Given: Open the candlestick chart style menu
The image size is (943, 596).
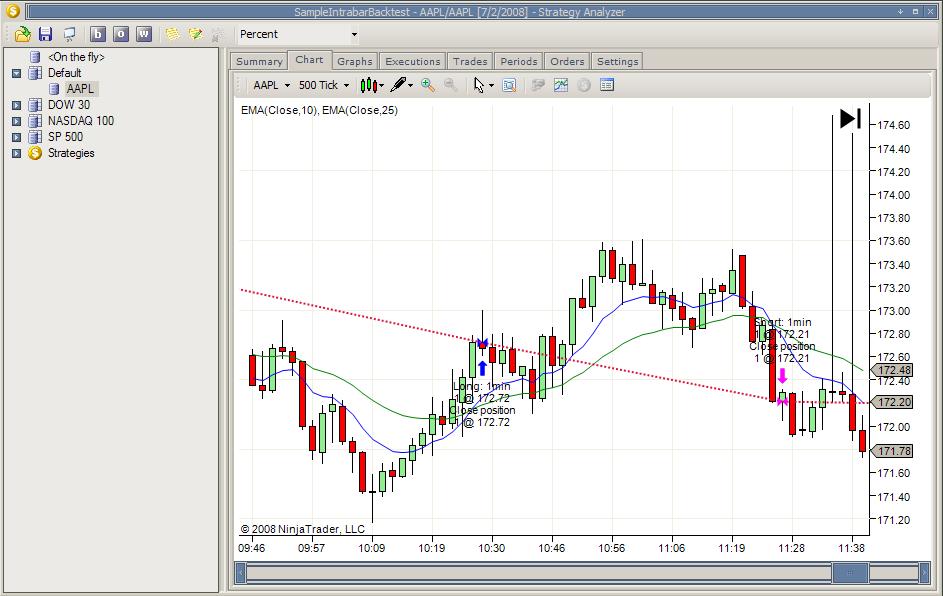Looking at the screenshot, I should (372, 85).
